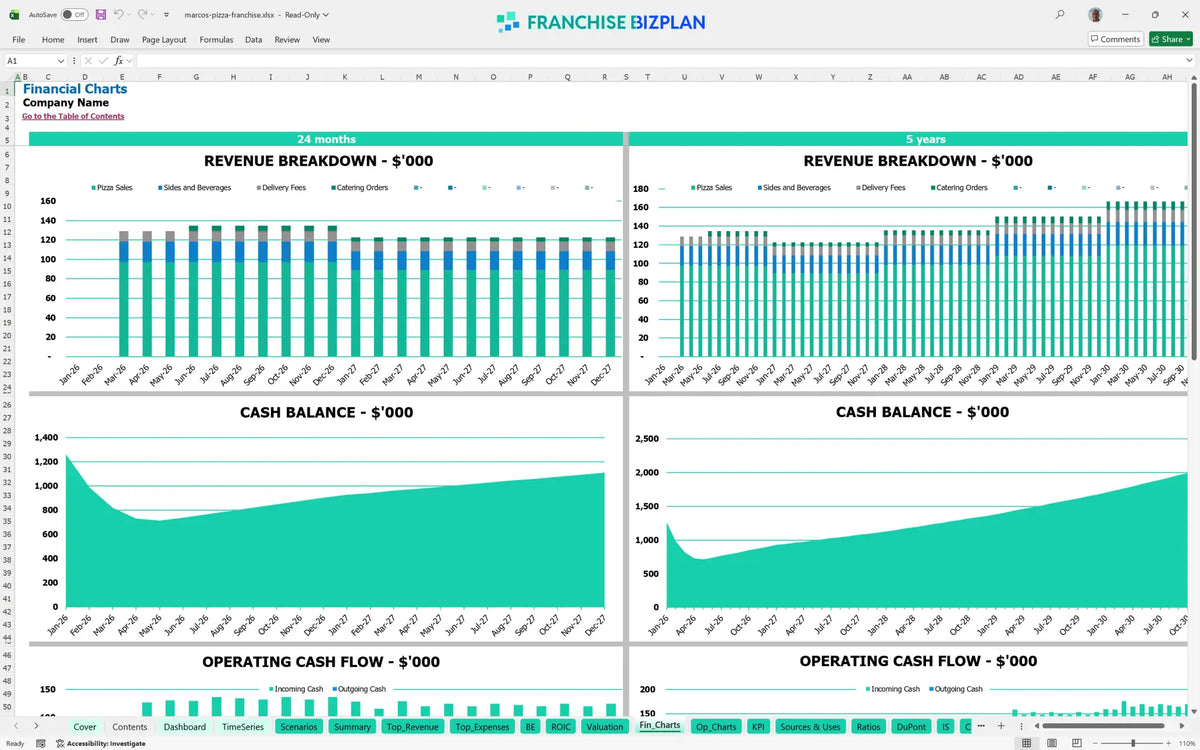Select Page Layout view icon in status bar

coord(1050,743)
